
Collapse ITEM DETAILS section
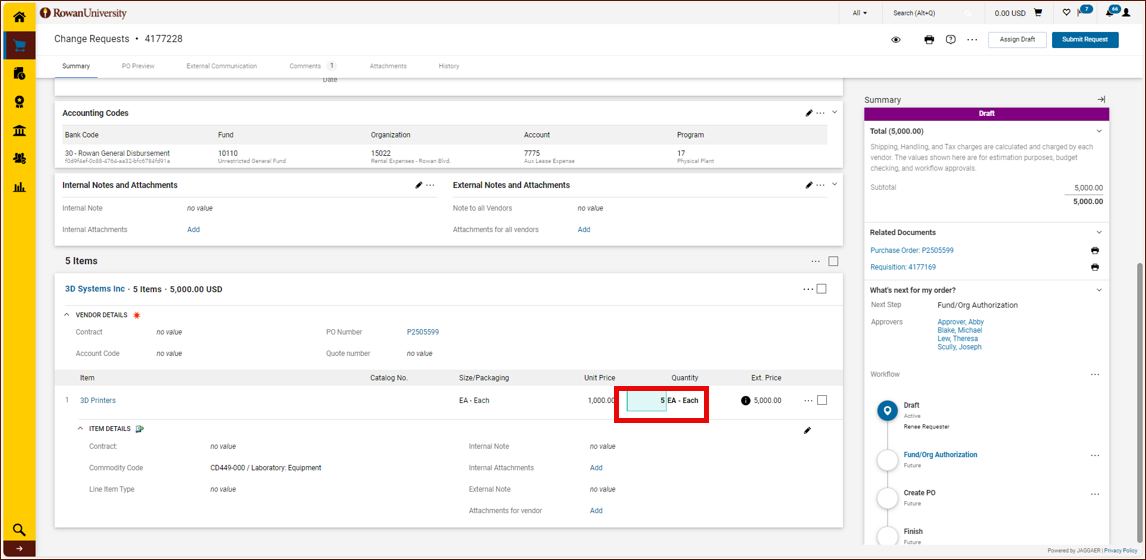pyautogui.click(x=80, y=428)
